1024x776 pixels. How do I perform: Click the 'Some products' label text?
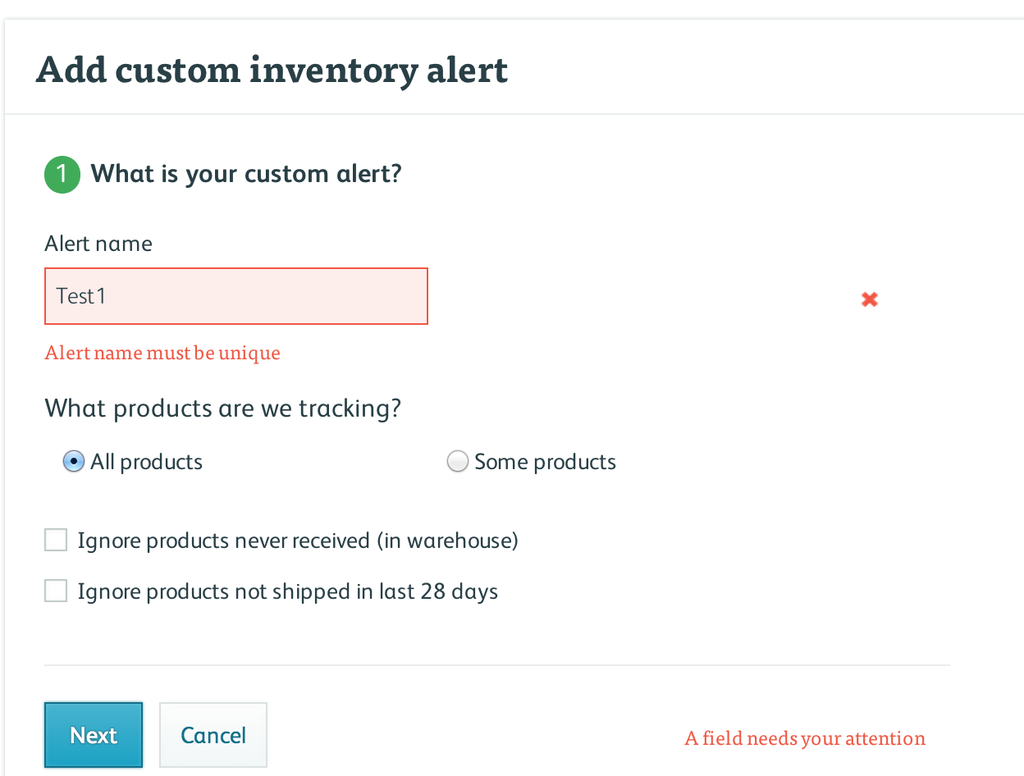pos(545,462)
